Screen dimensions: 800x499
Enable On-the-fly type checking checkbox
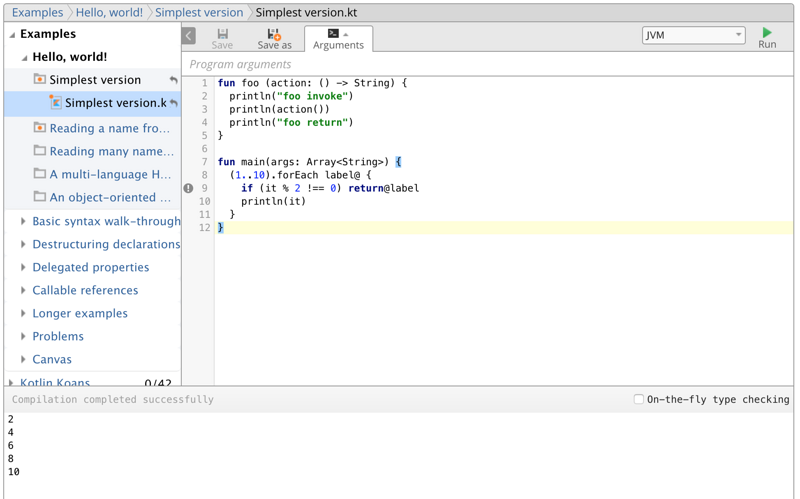[638, 399]
